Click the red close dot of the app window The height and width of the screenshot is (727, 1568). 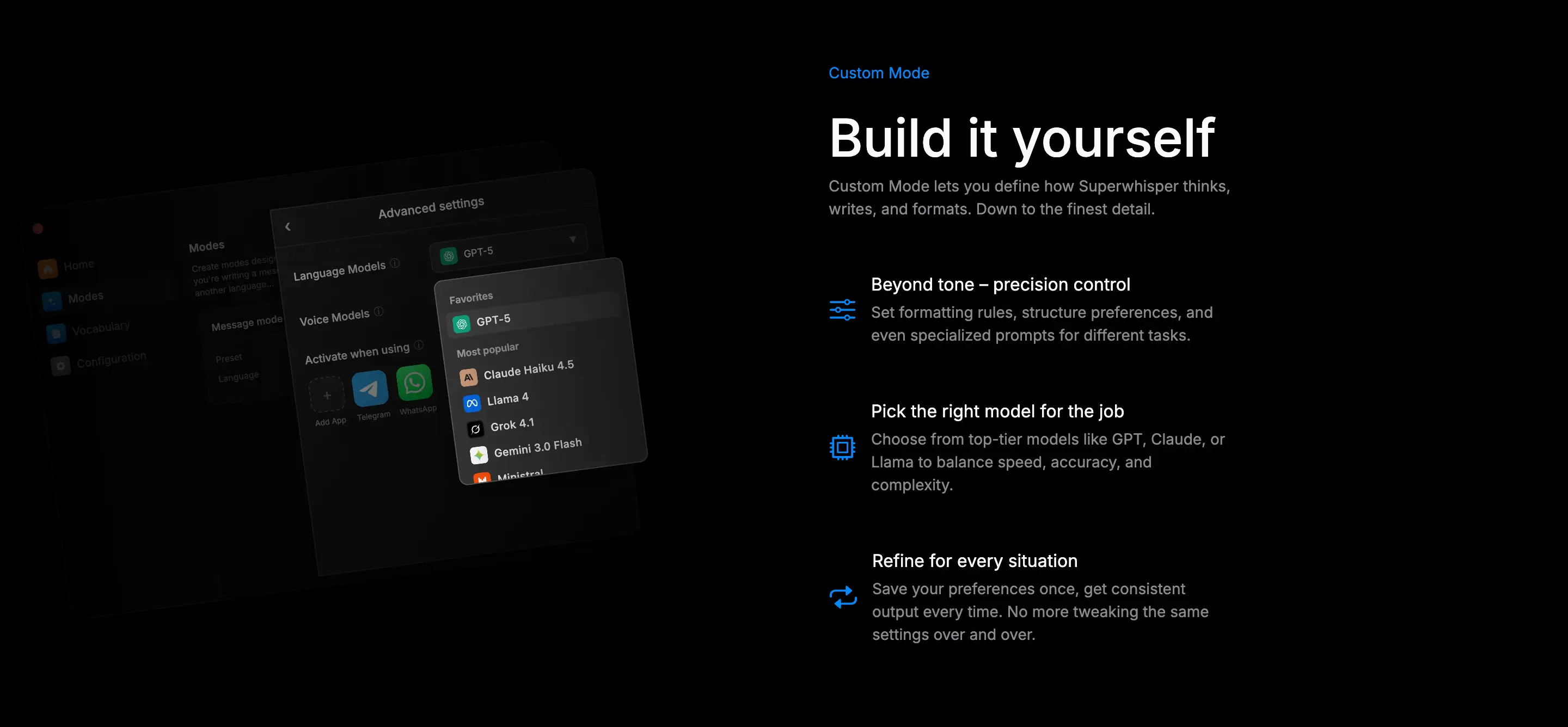click(x=38, y=229)
